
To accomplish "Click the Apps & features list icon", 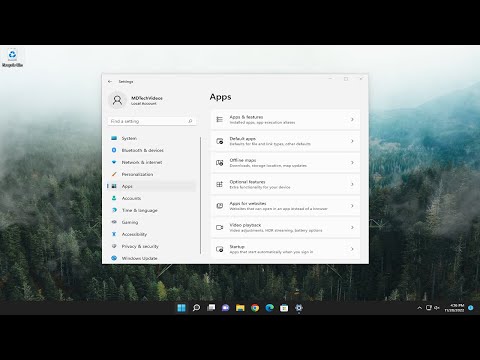I will click(x=219, y=119).
